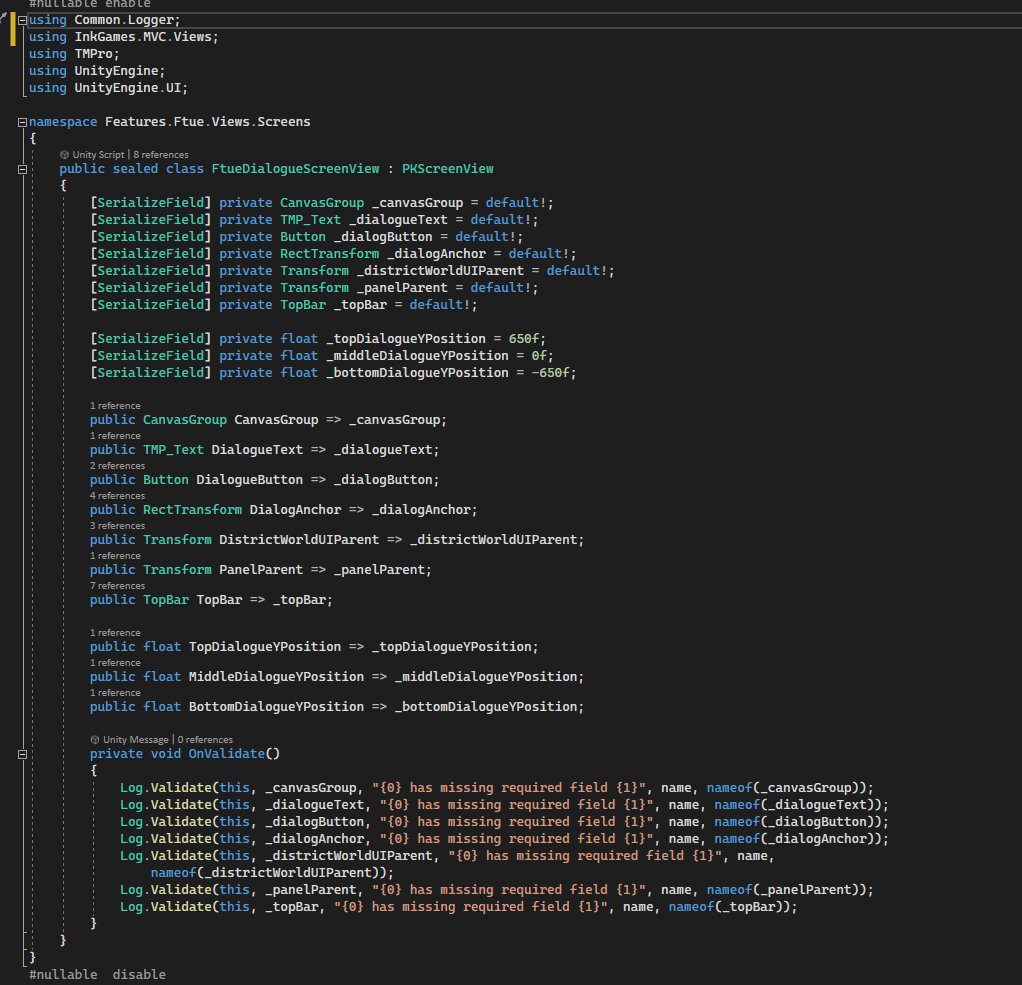Click the 650f value of _topDialogueYPosition
Screen dimensions: 1022x985
tap(524, 339)
